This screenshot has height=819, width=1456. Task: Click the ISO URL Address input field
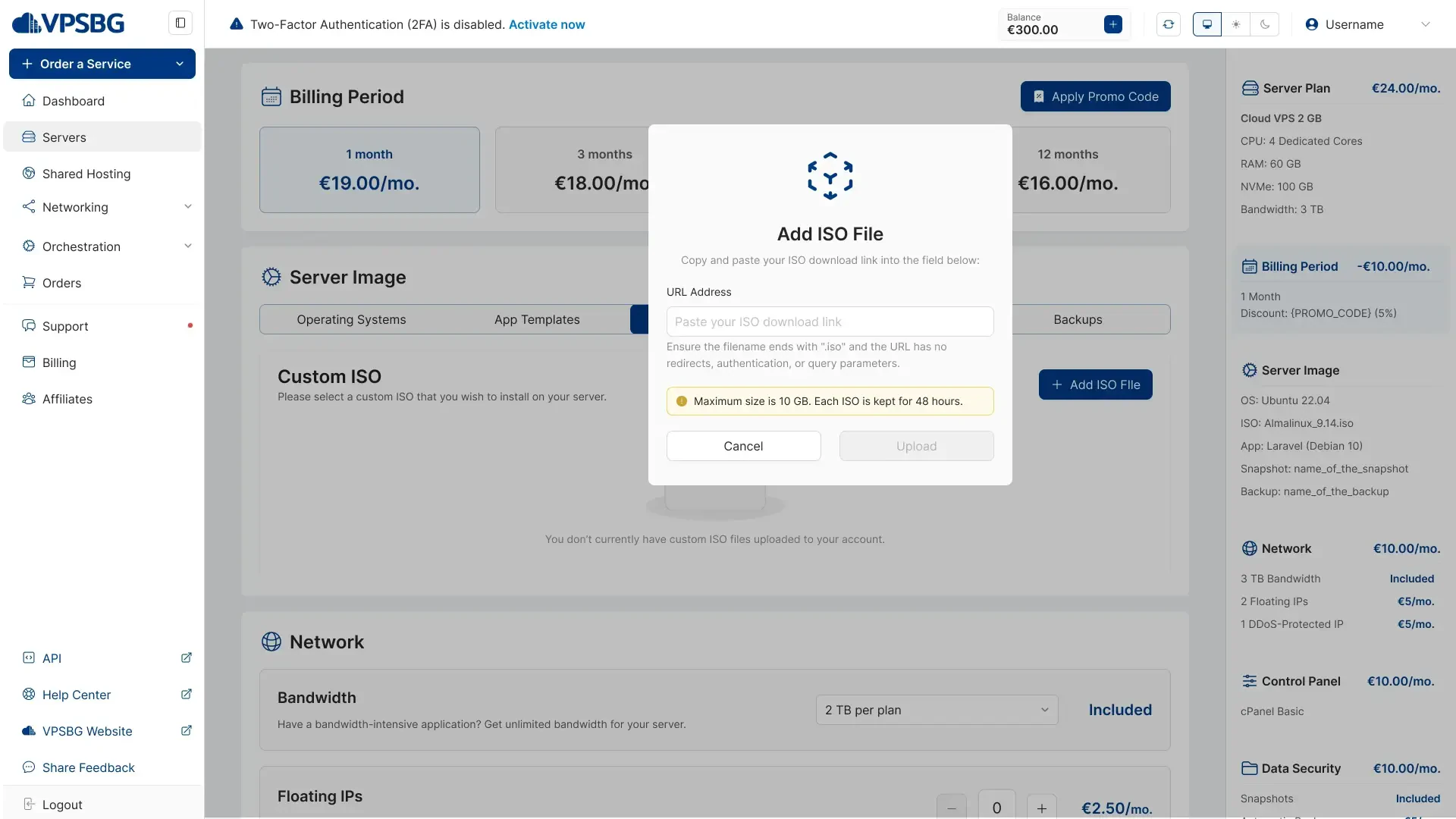[830, 322]
